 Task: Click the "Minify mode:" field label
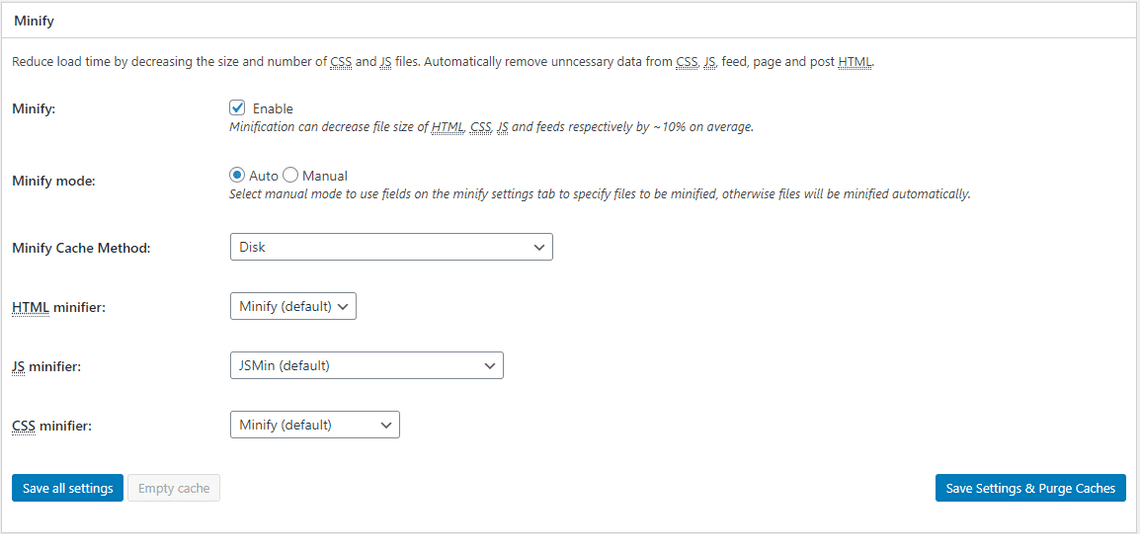[51, 181]
